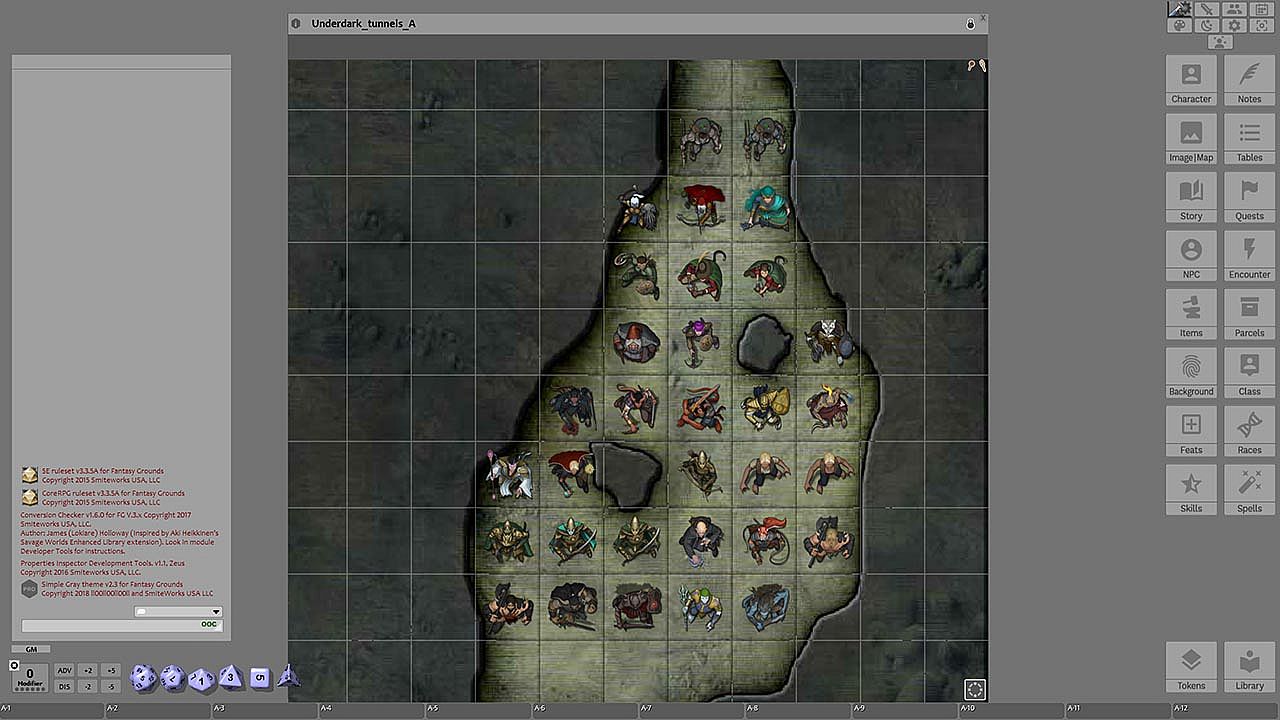The image size is (1280, 720).
Task: Pick the d6 die
Action: [260, 677]
